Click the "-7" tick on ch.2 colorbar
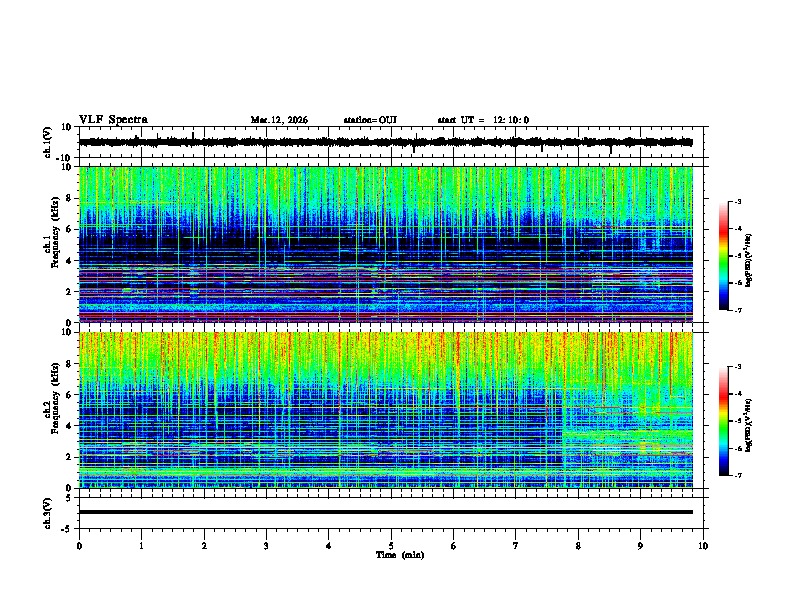 (738, 475)
